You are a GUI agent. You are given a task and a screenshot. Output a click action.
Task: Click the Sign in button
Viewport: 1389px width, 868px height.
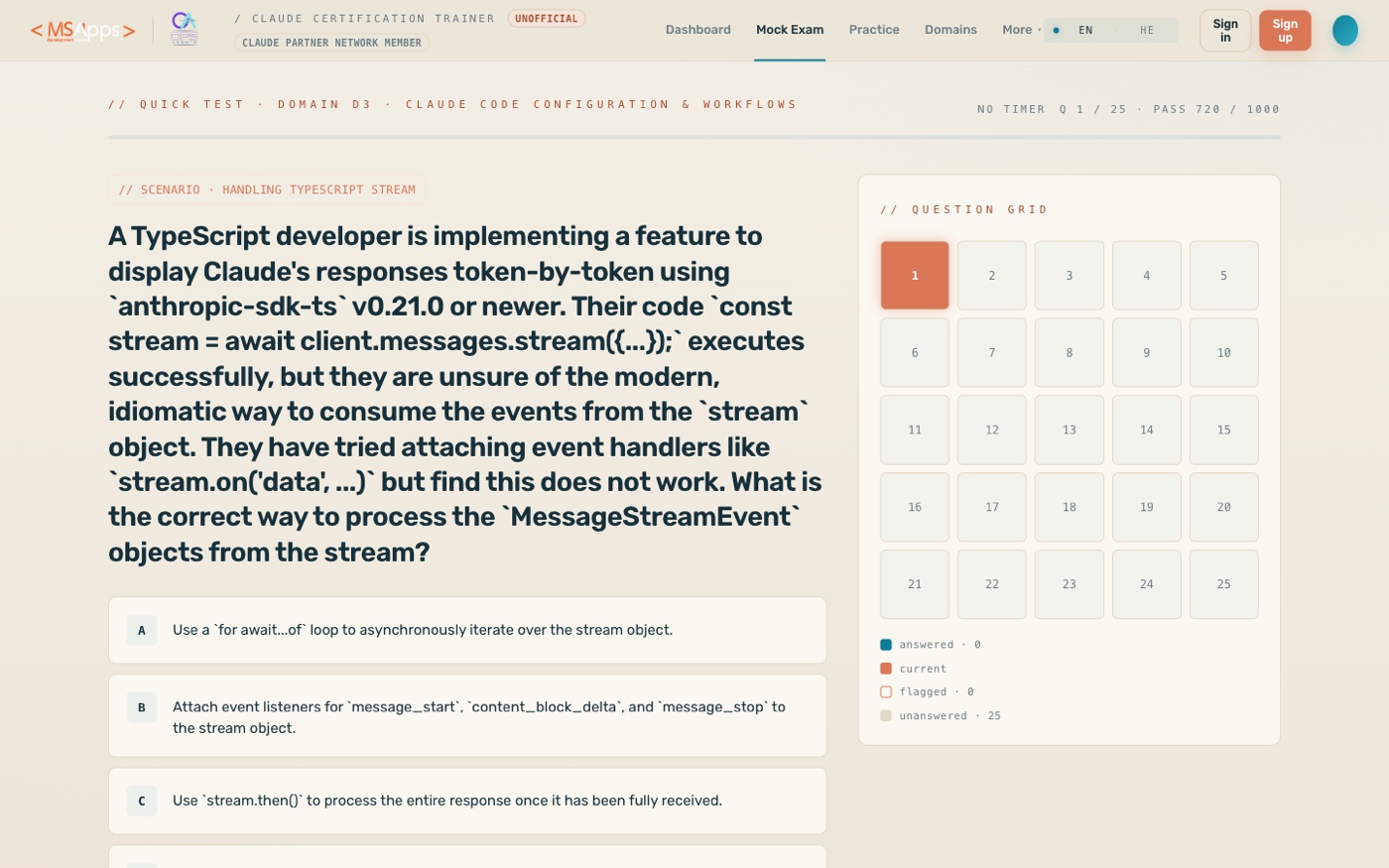[1225, 31]
